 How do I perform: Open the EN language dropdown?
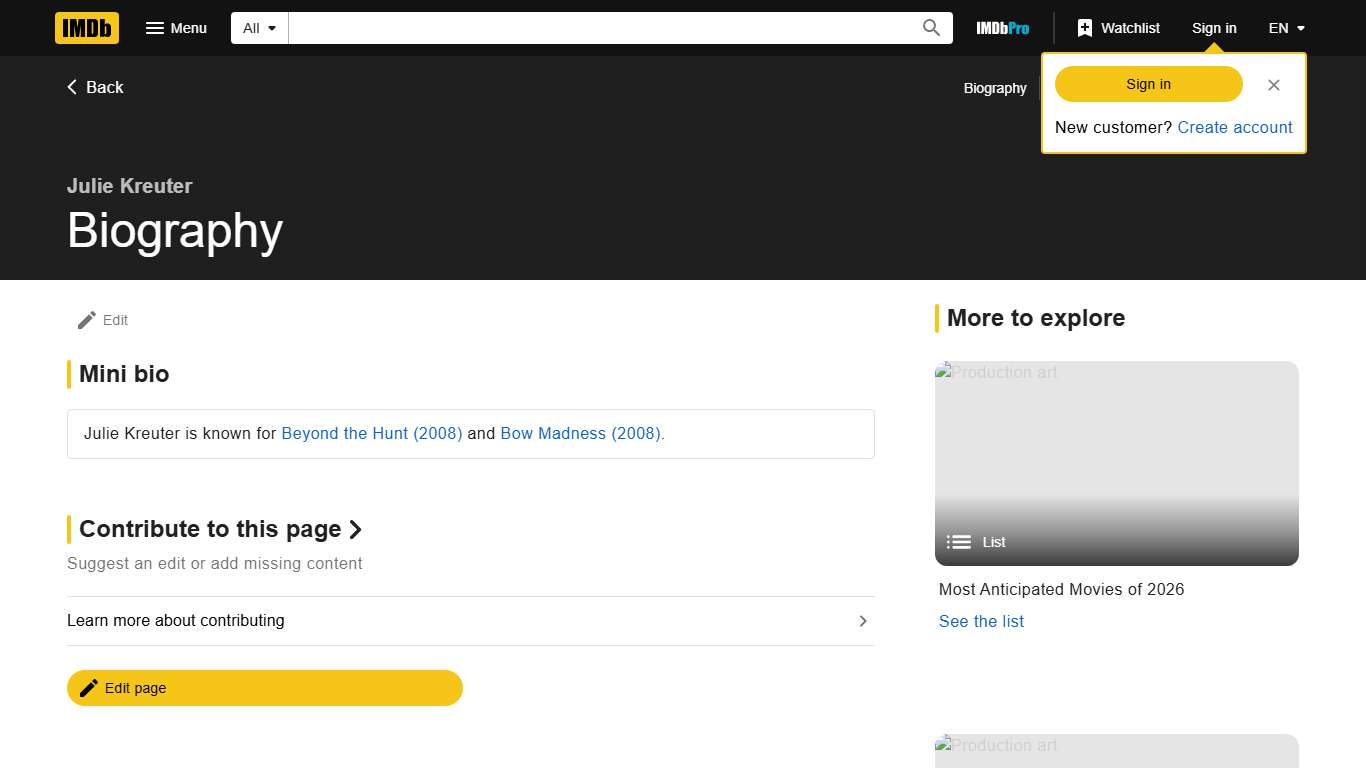[x=1286, y=28]
